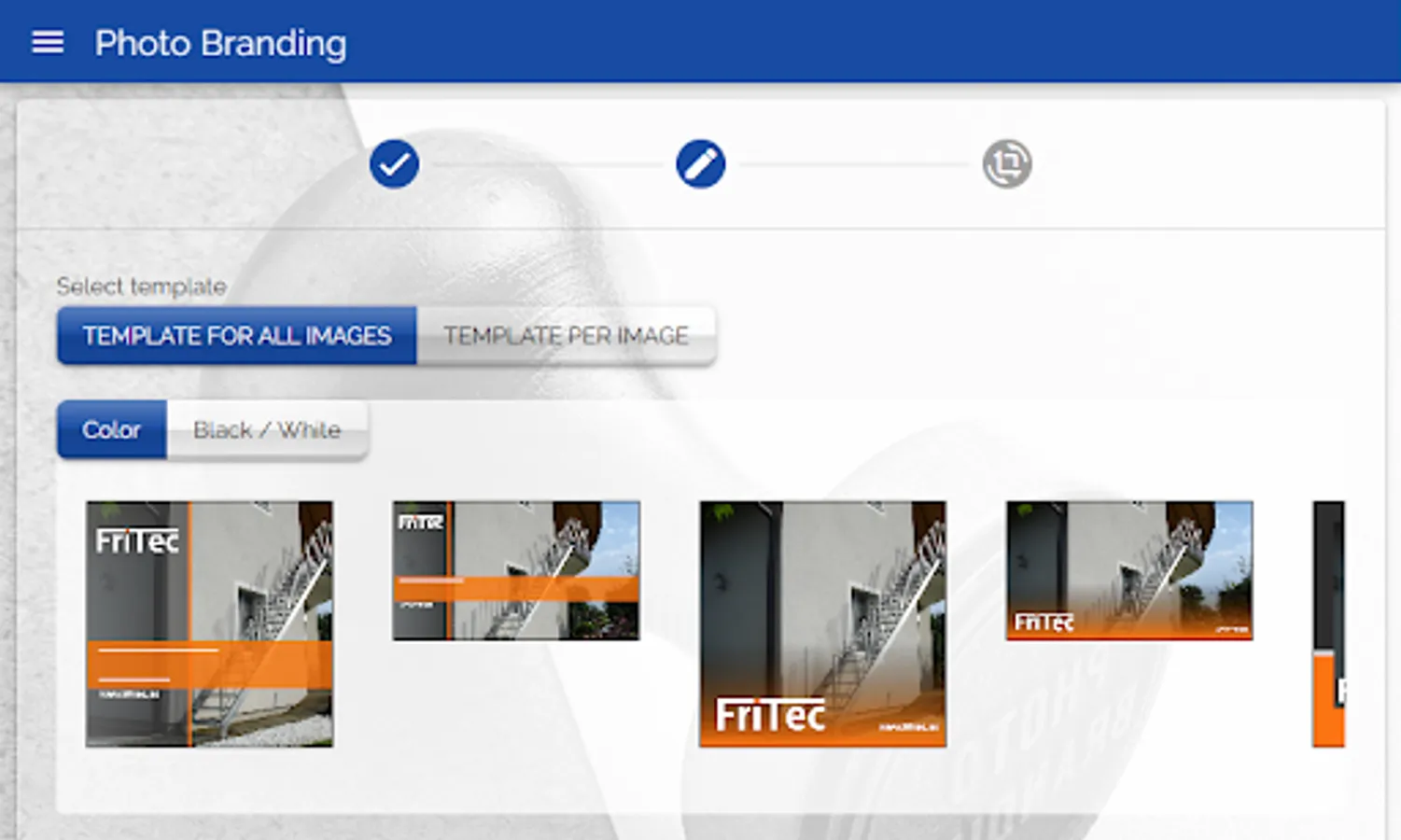This screenshot has height=840, width=1401.
Task: Click the Photo Branding app title
Action: click(x=220, y=43)
